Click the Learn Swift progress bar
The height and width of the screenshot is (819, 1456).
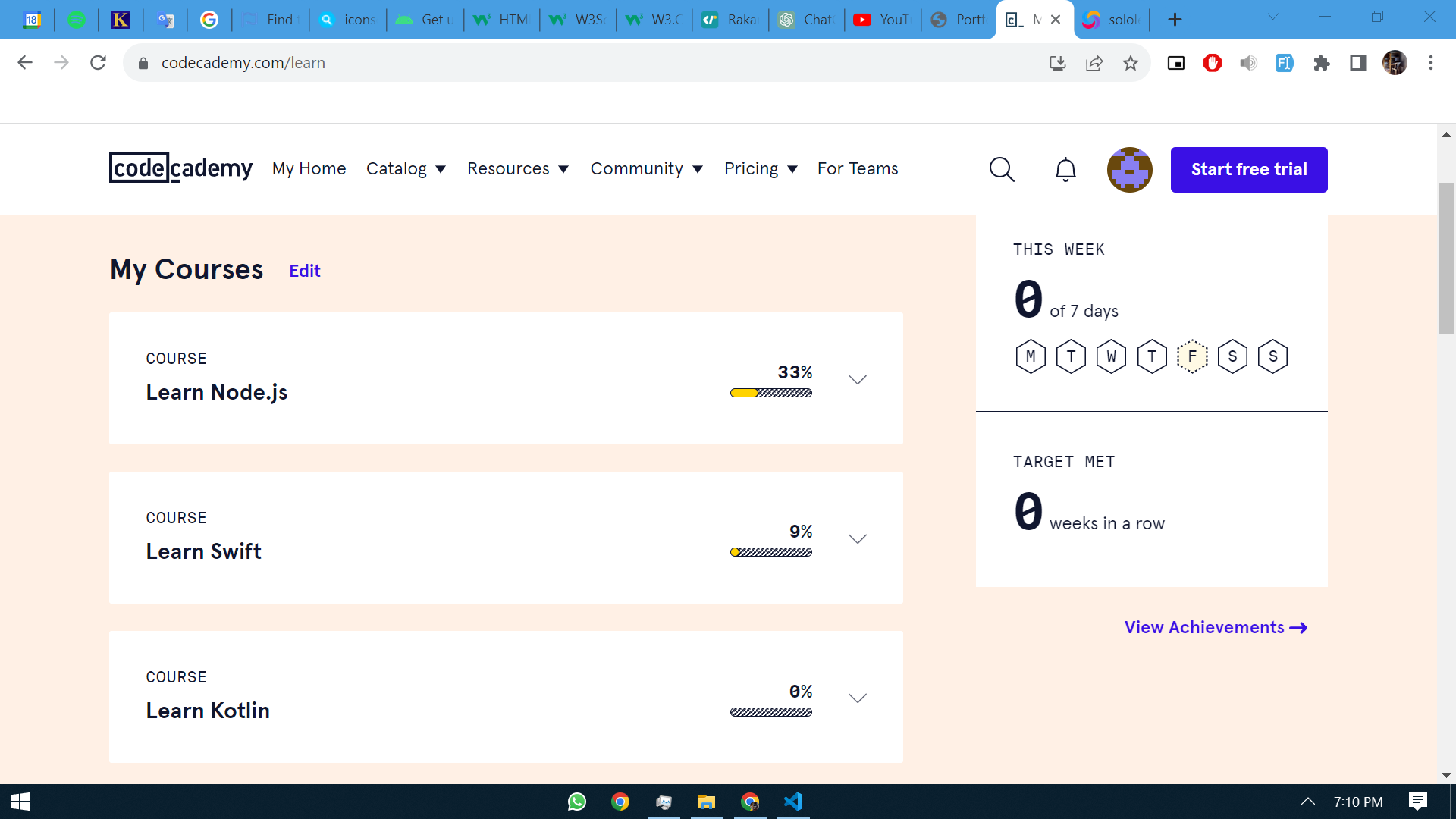coord(771,552)
